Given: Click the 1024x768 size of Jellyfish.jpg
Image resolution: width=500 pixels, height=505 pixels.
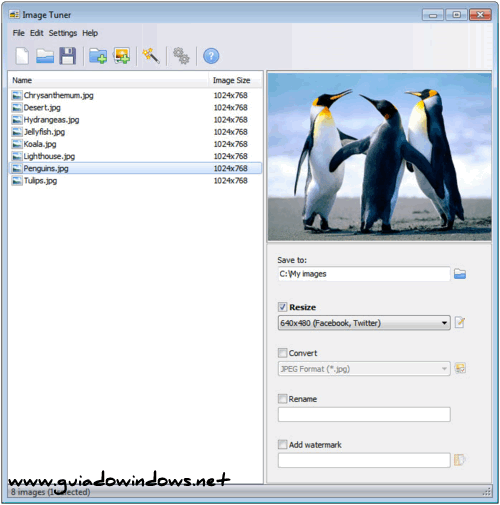Looking at the screenshot, I should click(231, 132).
